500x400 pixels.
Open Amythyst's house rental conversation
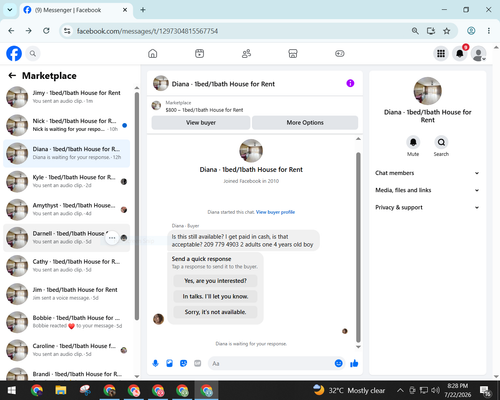(67, 210)
